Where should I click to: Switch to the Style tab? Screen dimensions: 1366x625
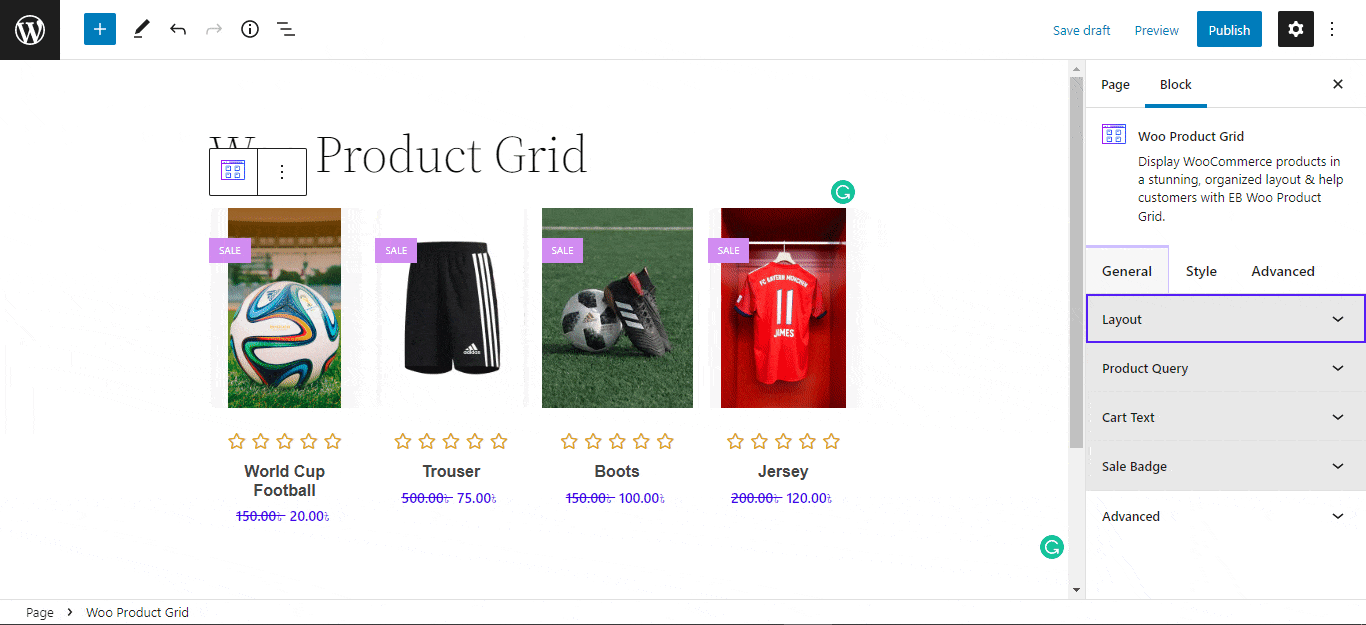click(x=1201, y=270)
